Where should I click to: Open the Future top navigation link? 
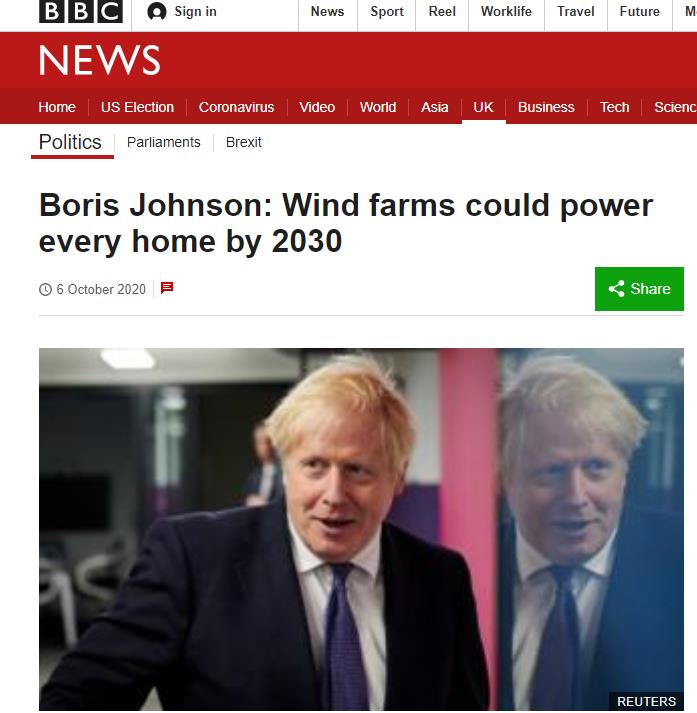(x=639, y=11)
